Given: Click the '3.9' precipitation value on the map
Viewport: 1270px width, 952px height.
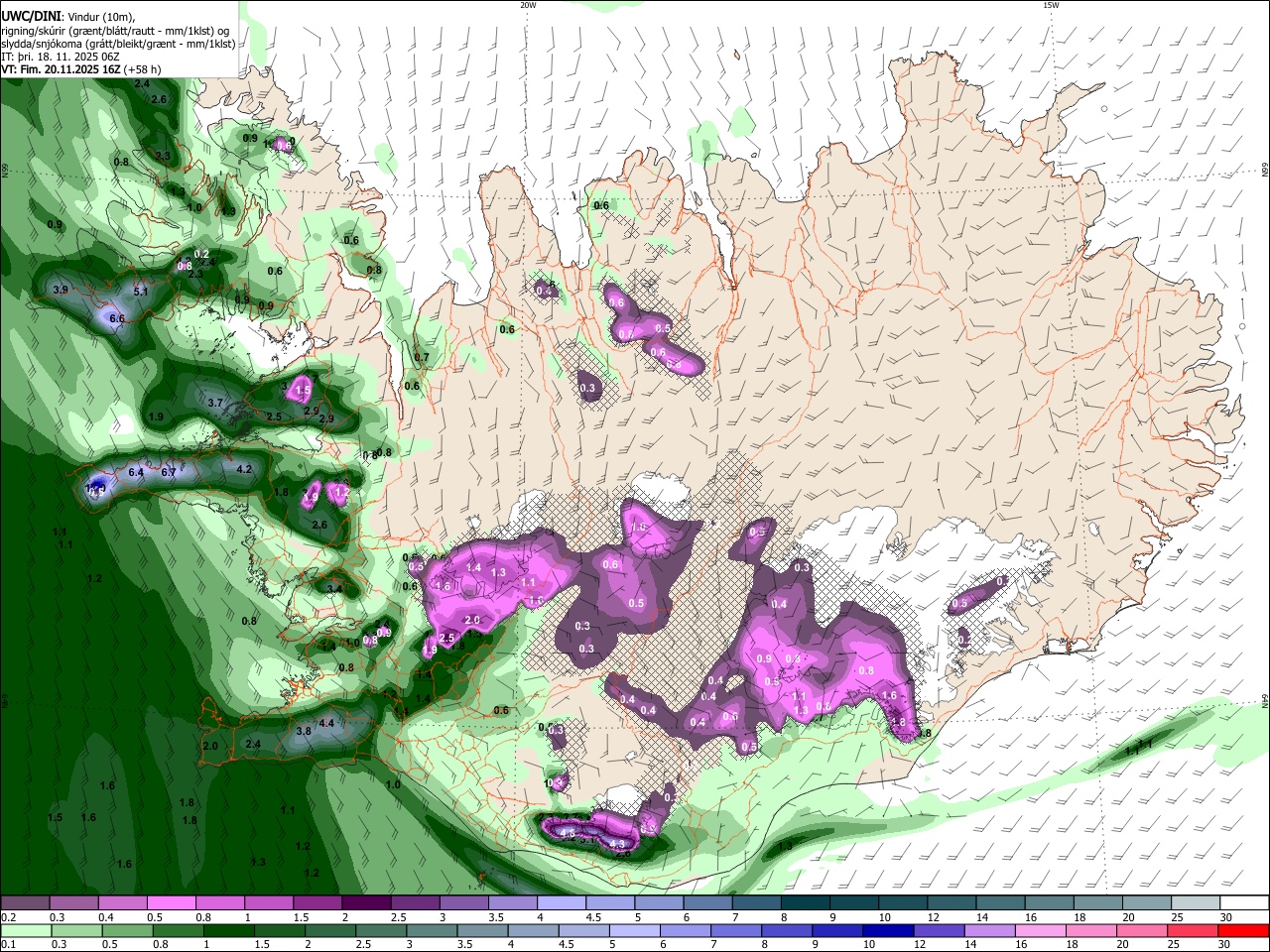Looking at the screenshot, I should (61, 290).
